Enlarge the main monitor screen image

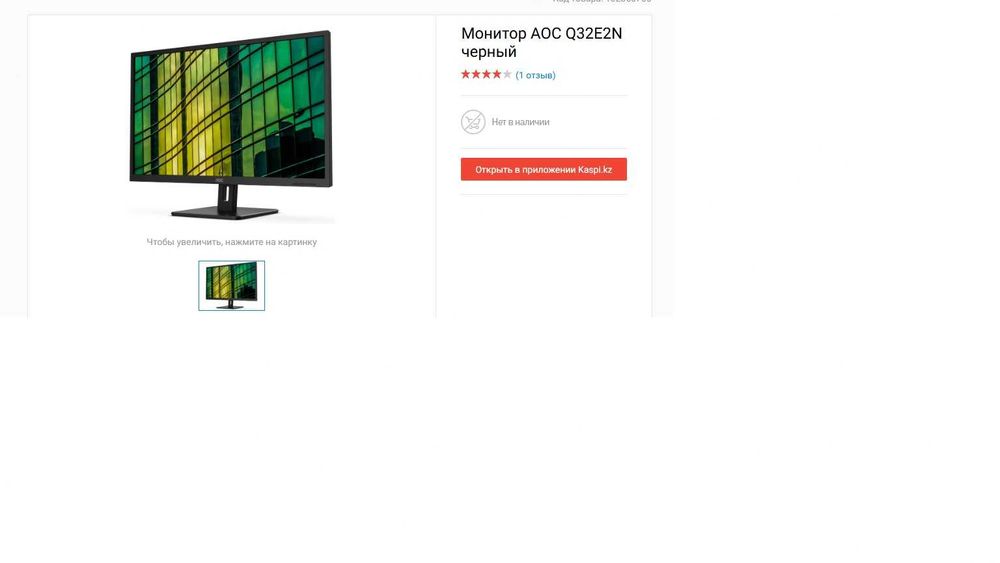(231, 108)
